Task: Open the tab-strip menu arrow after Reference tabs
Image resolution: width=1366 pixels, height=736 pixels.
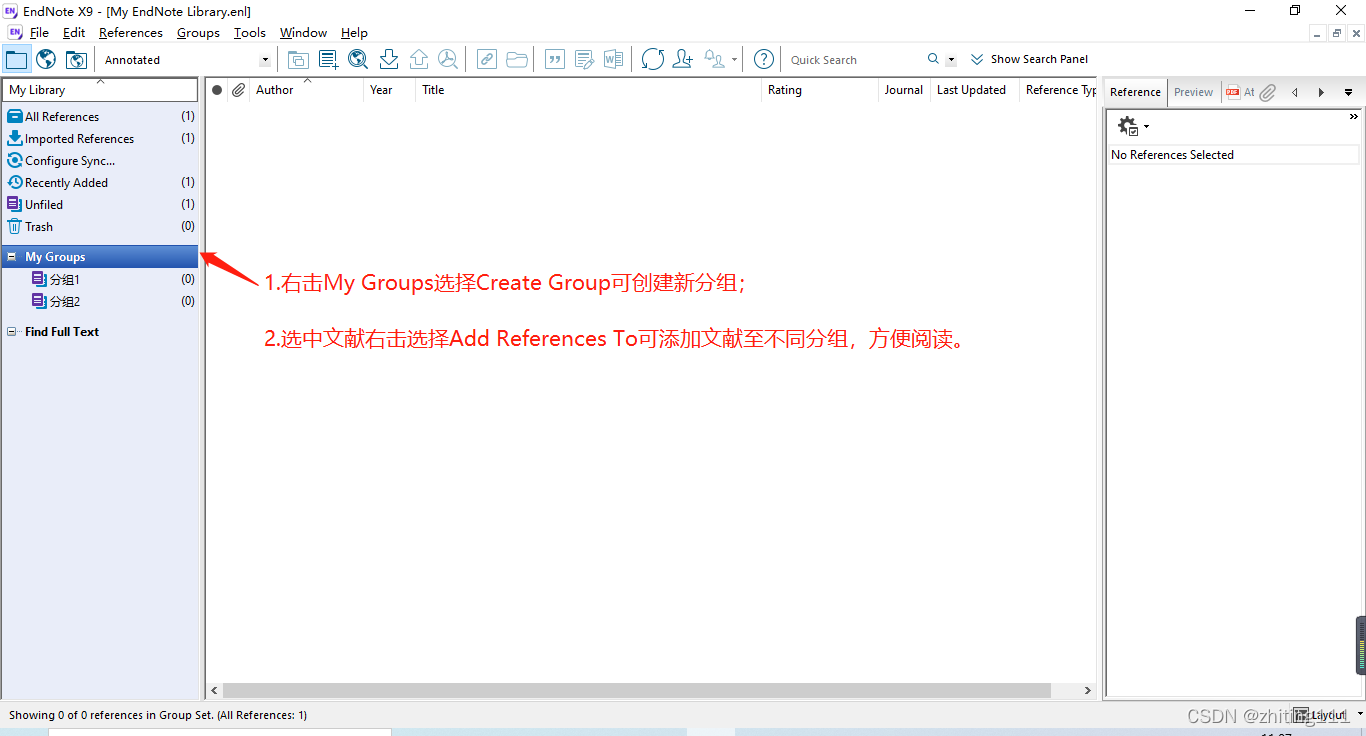Action: [x=1348, y=92]
